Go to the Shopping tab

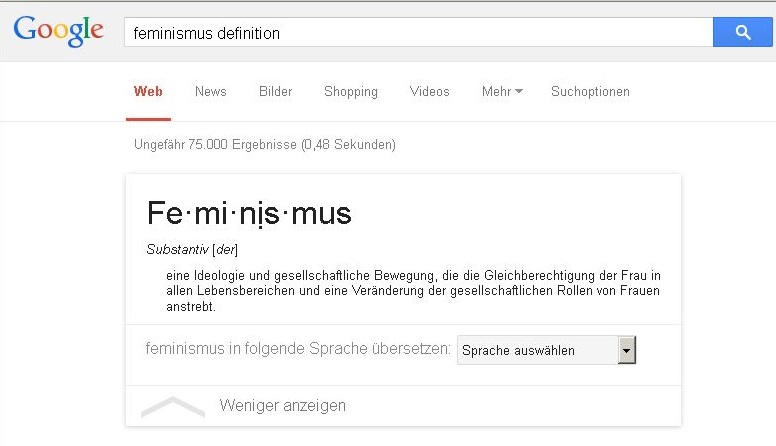click(x=351, y=92)
